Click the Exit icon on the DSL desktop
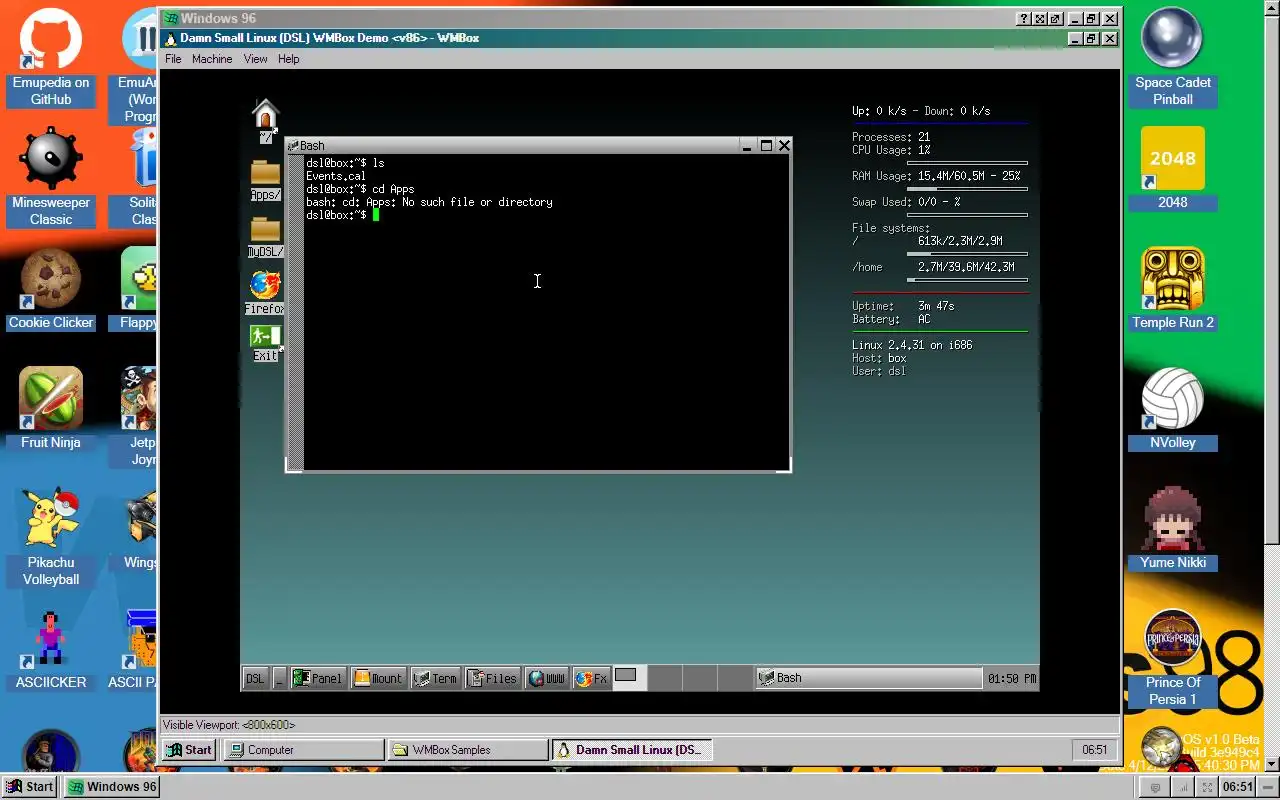Screen dimensions: 1280x800 pyautogui.click(x=265, y=342)
